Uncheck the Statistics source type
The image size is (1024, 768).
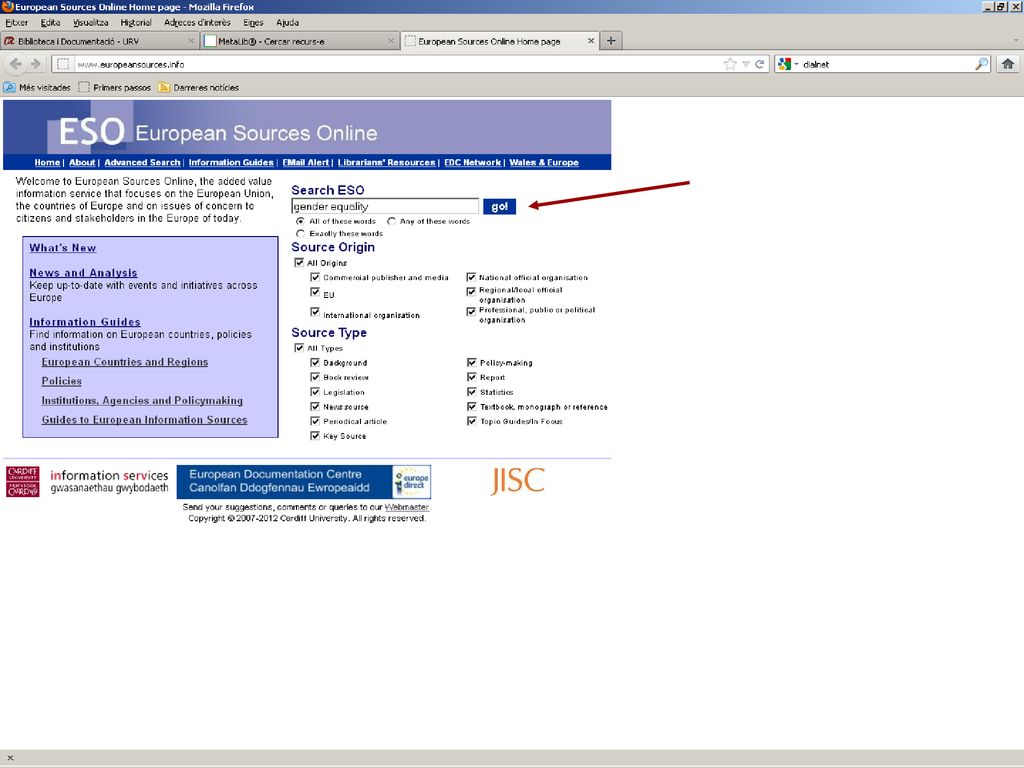click(472, 392)
